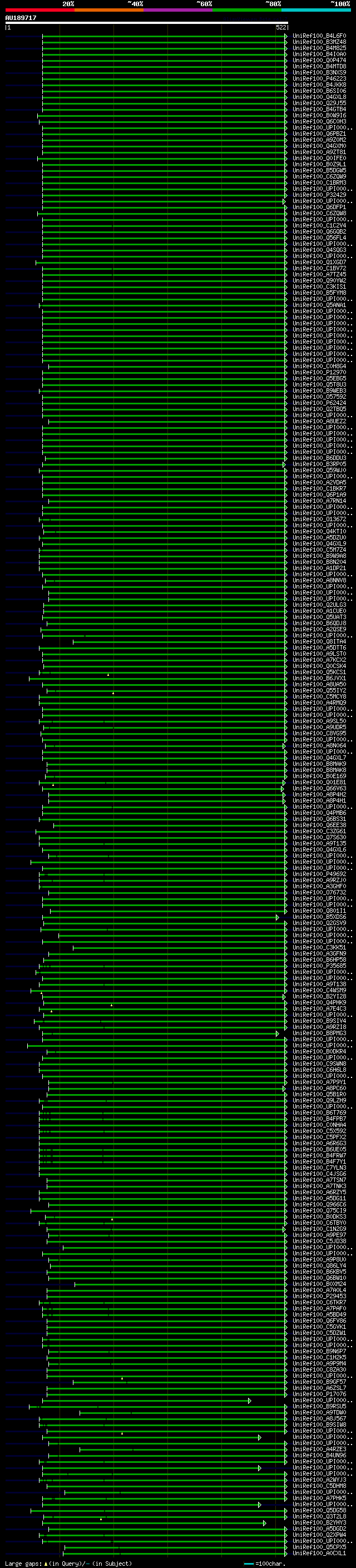Screen dimensions: 356x1568
Task: Open hit UniRef100_A4RMQ9
Action: (319, 703)
